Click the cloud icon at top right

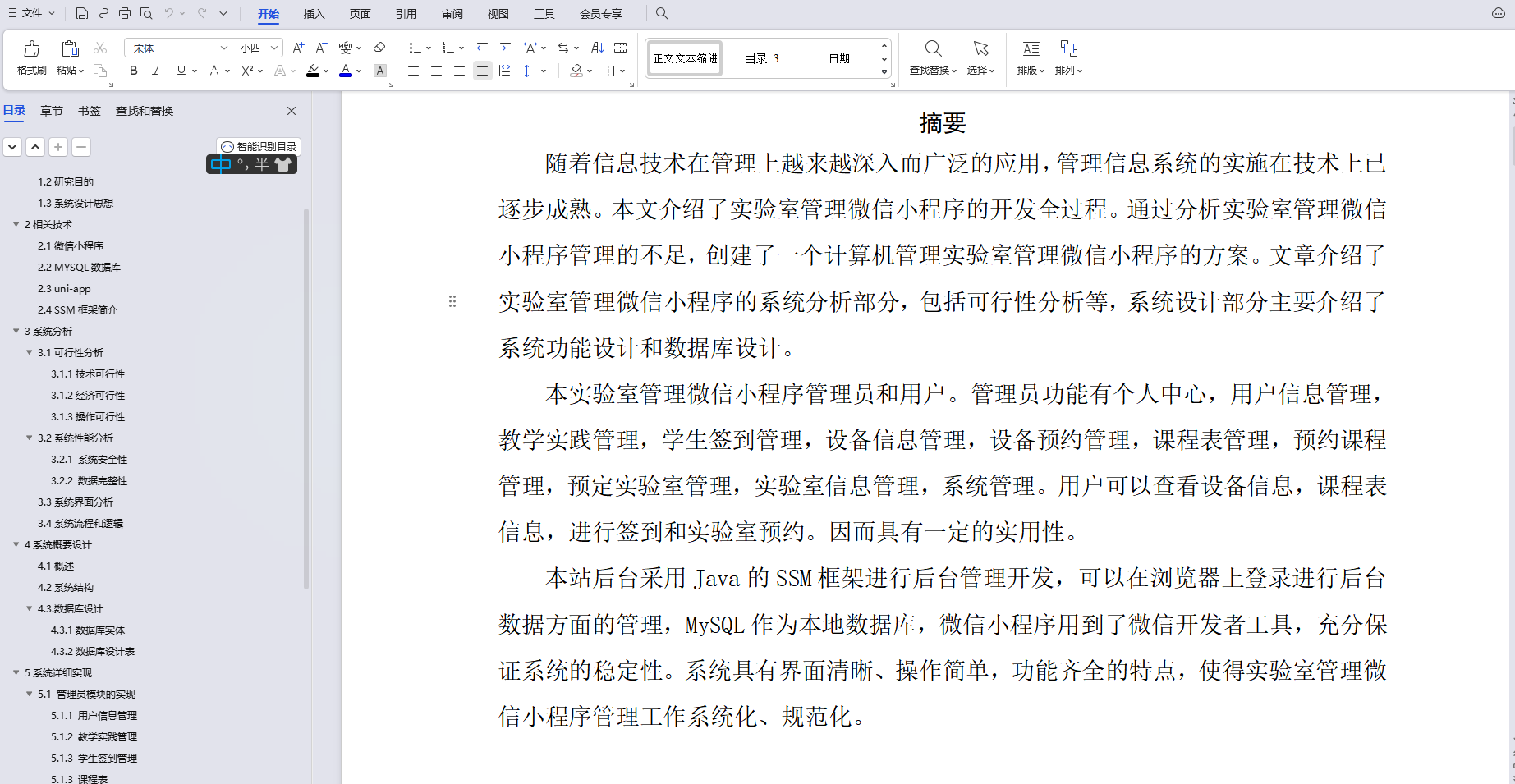tap(1499, 13)
